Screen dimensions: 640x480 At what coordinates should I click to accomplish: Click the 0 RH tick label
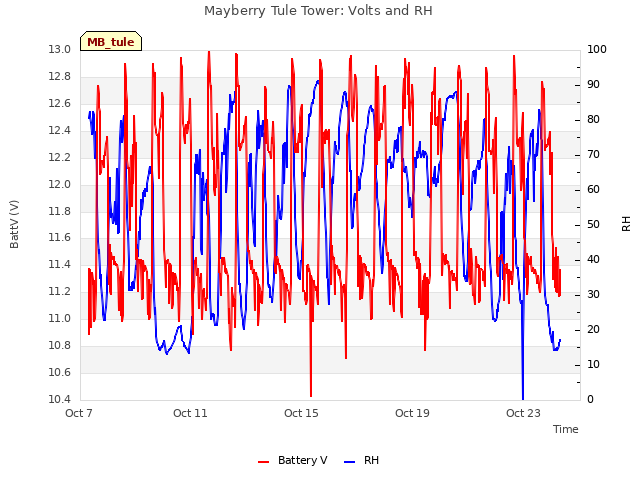[x=590, y=400]
